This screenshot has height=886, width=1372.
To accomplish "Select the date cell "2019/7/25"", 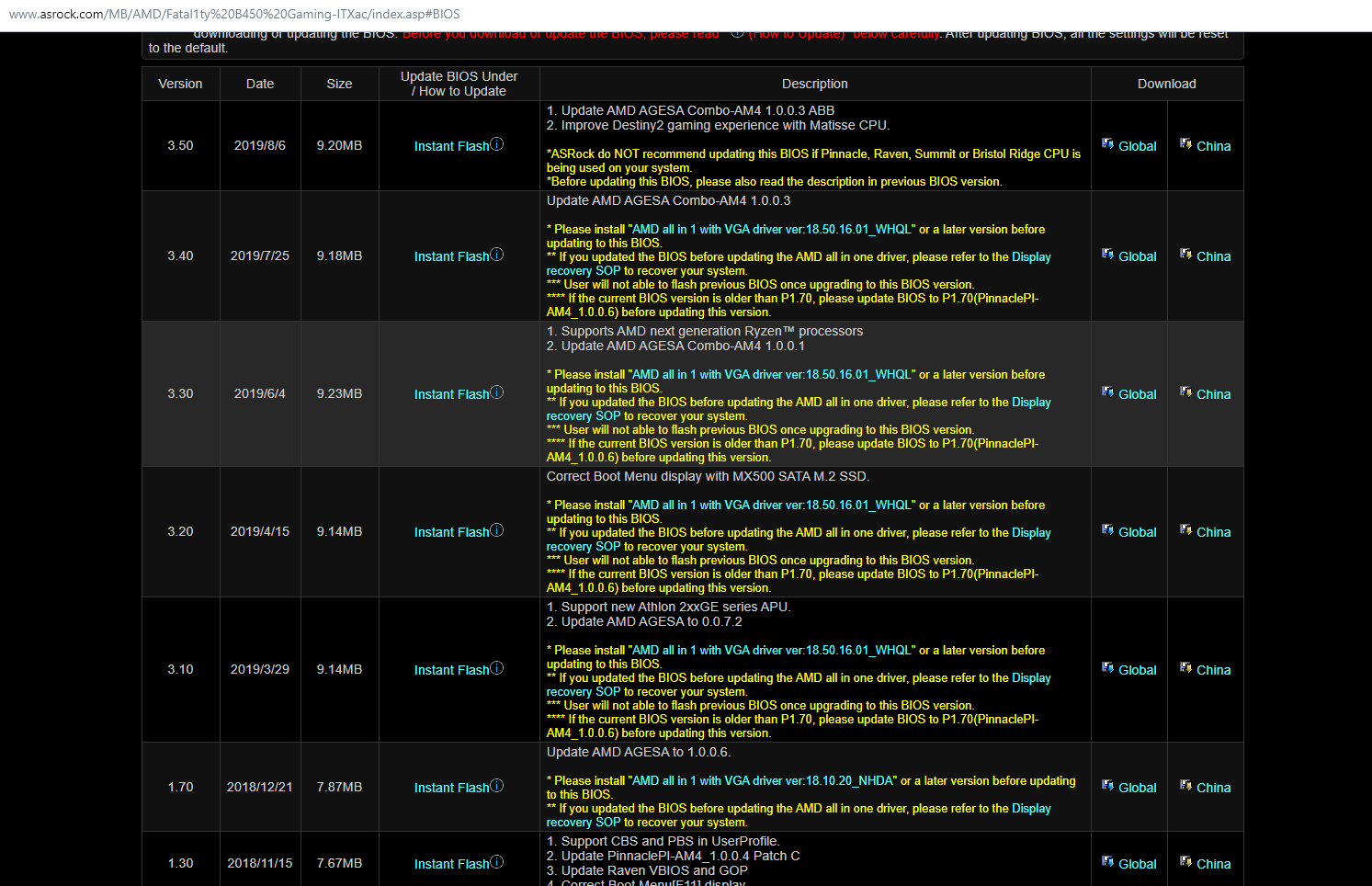I will [x=260, y=256].
